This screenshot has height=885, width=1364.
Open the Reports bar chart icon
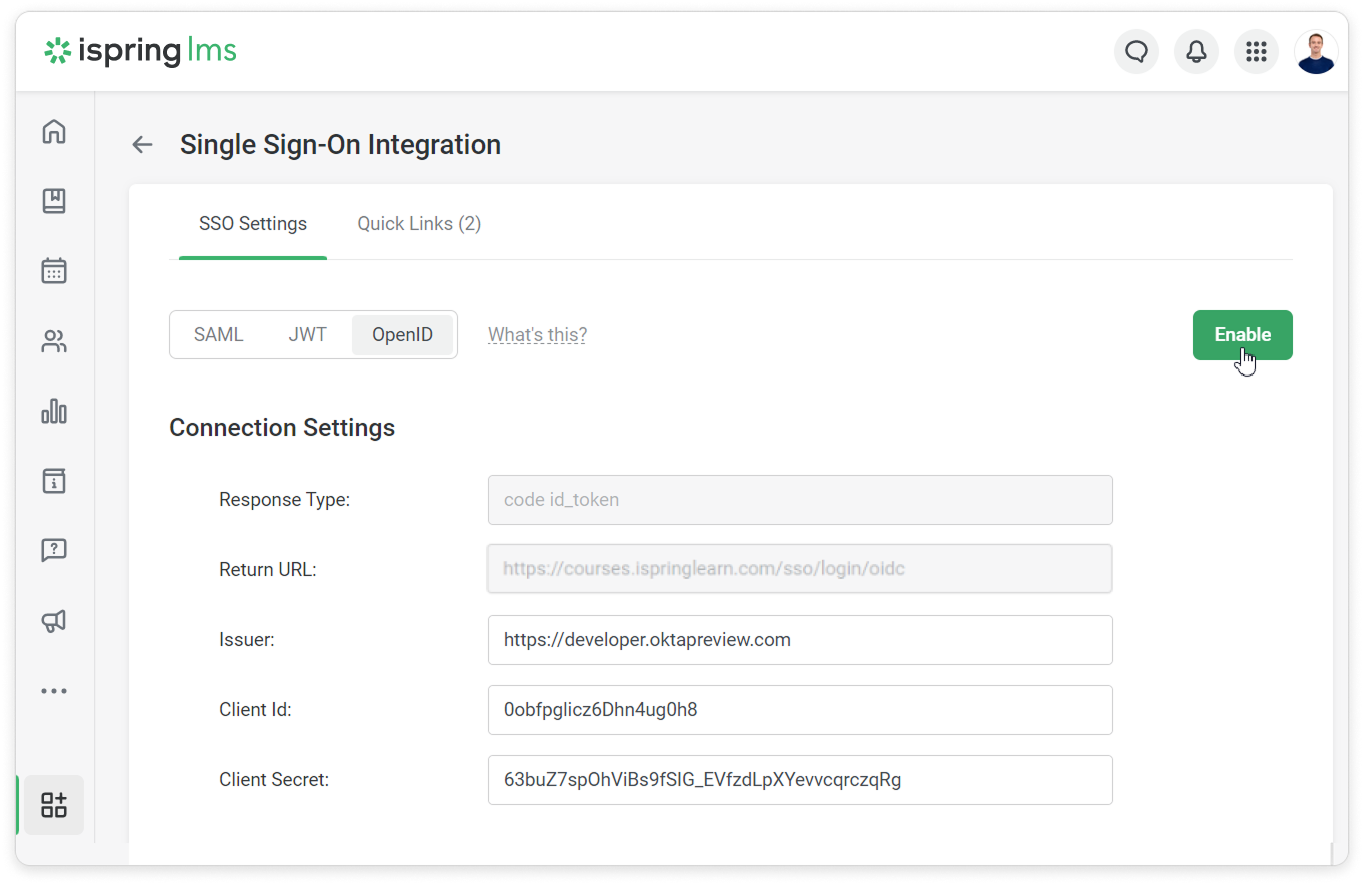pos(54,411)
